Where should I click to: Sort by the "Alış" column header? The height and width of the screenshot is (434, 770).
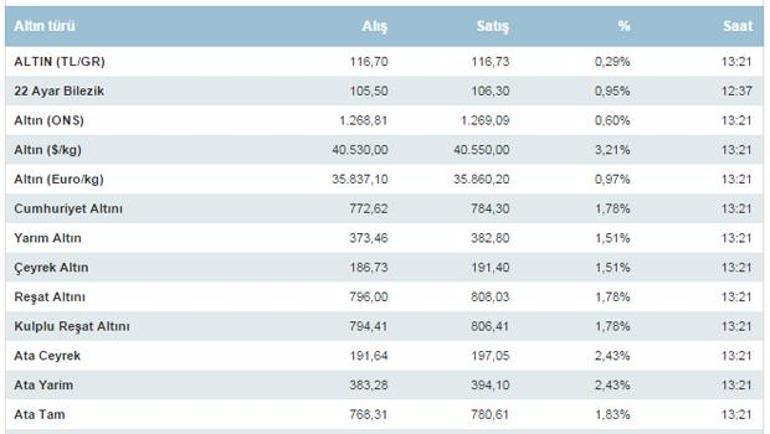[374, 26]
